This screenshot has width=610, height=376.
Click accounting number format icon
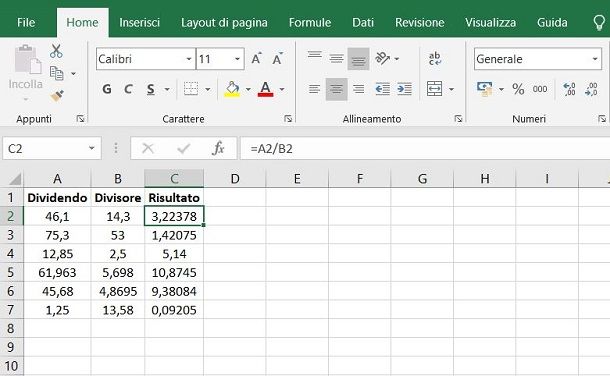(484, 89)
